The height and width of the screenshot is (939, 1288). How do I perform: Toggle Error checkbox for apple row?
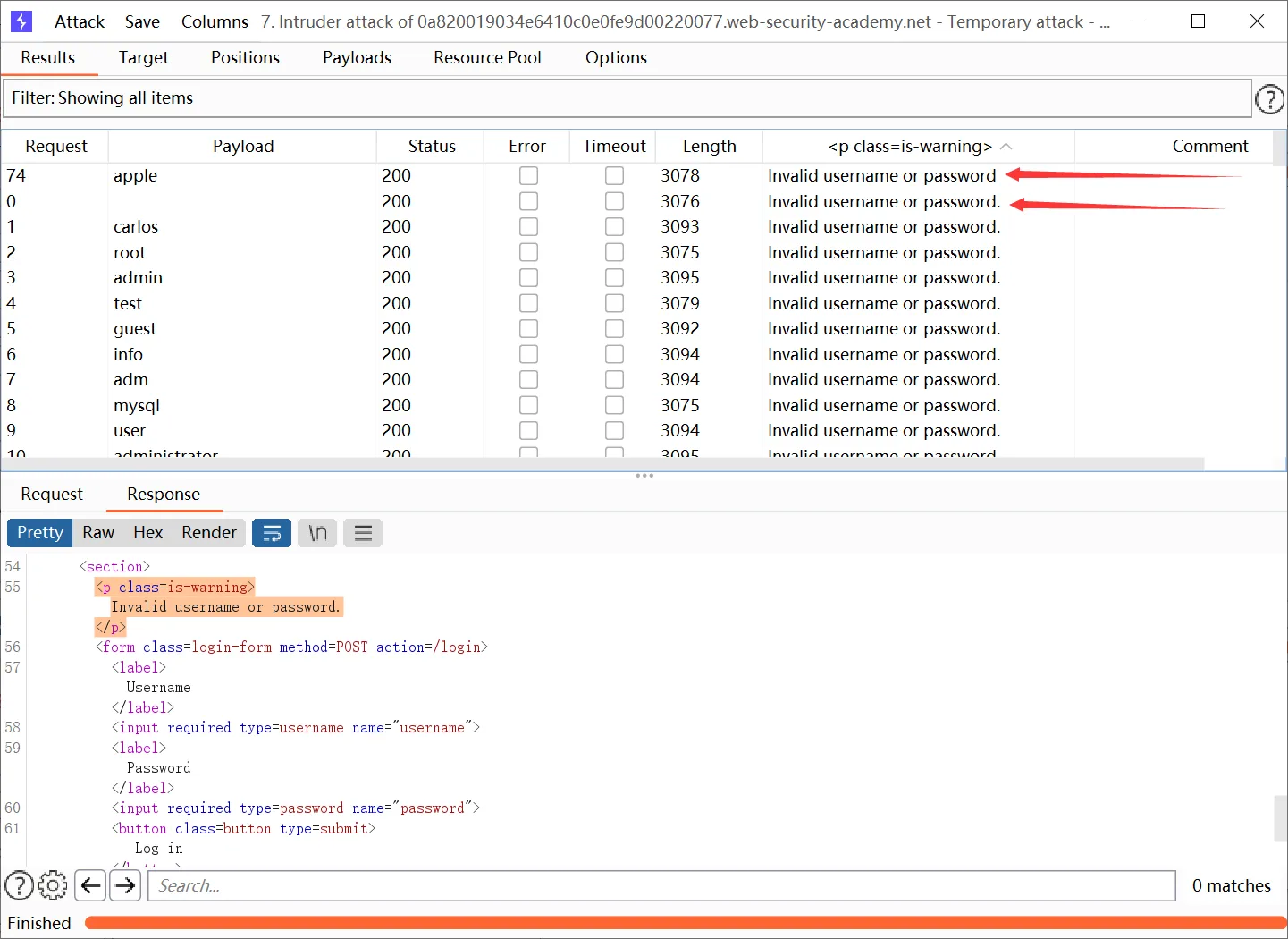528,176
